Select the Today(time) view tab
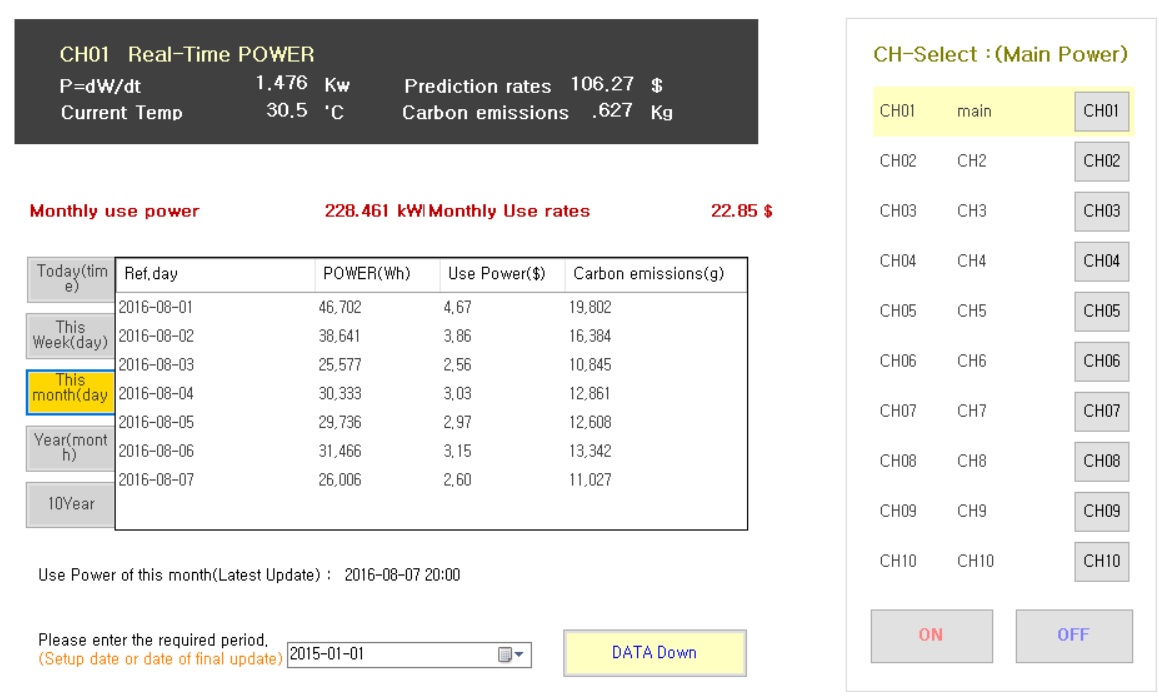 pos(71,279)
